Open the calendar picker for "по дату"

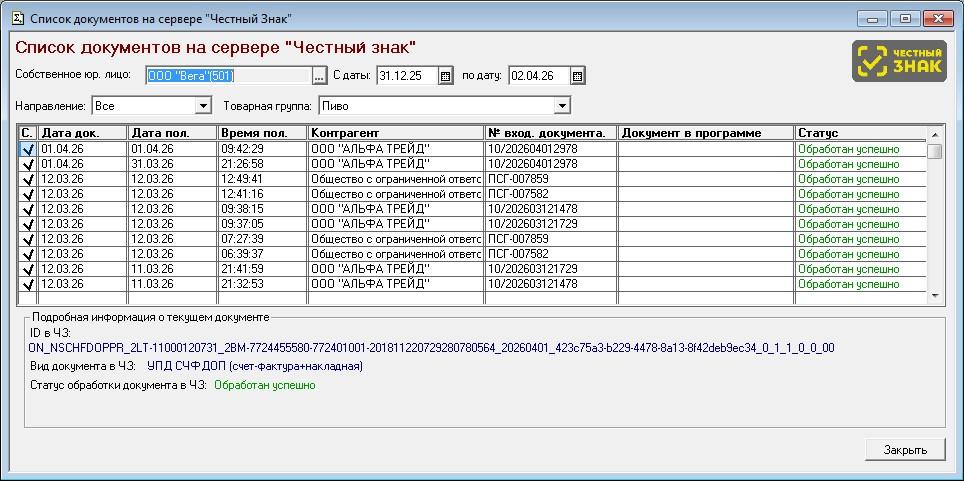tap(577, 76)
